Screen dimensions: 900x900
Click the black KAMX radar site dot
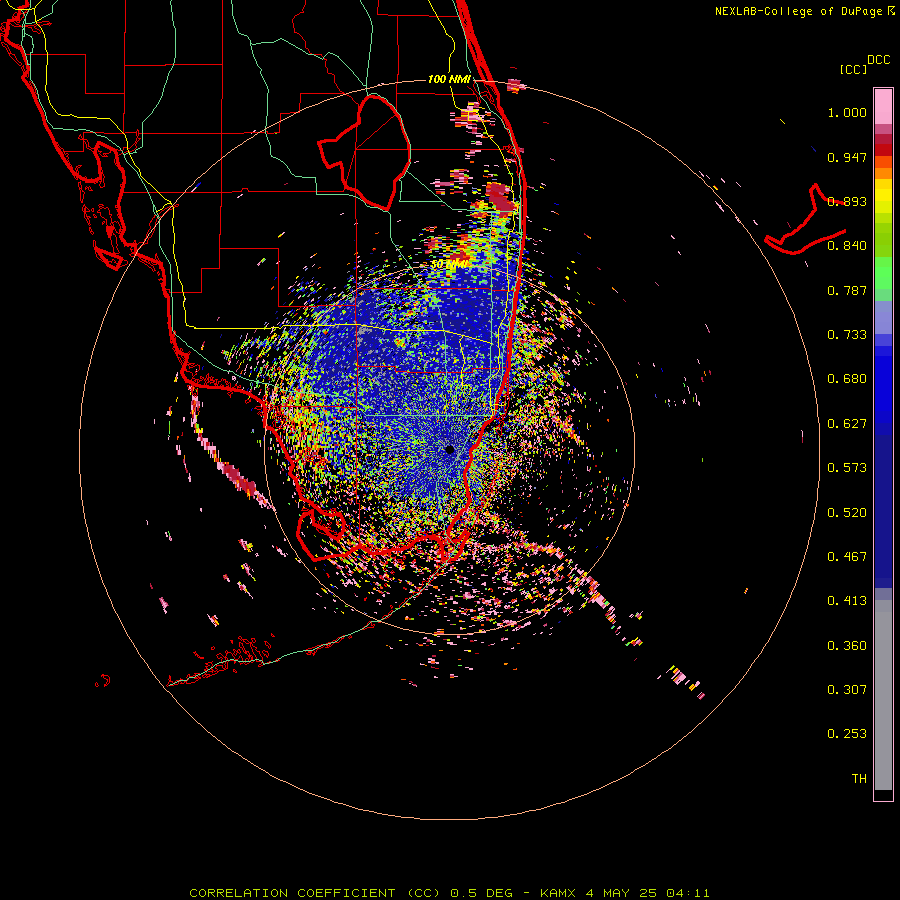click(x=450, y=449)
